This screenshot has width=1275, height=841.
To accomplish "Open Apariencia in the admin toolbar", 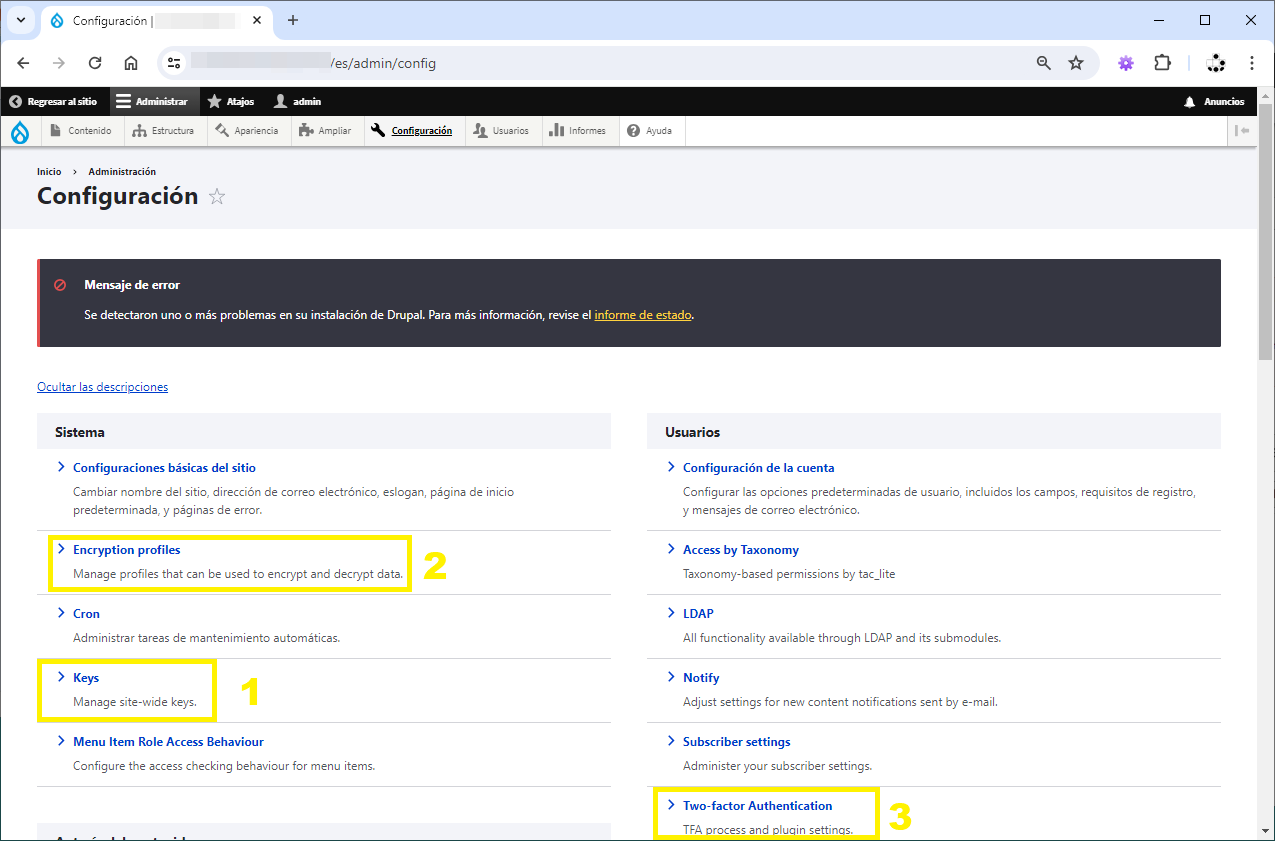I will click(x=247, y=131).
